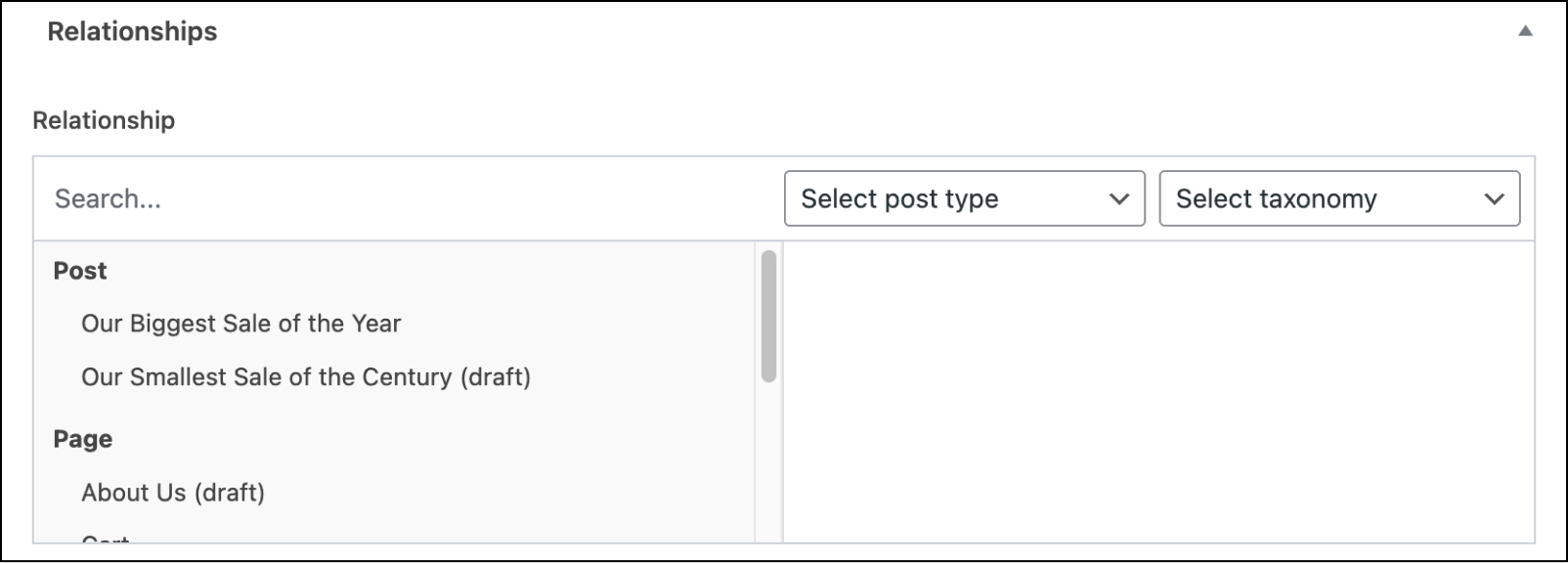
Task: Click the Page group heading
Action: pos(81,438)
